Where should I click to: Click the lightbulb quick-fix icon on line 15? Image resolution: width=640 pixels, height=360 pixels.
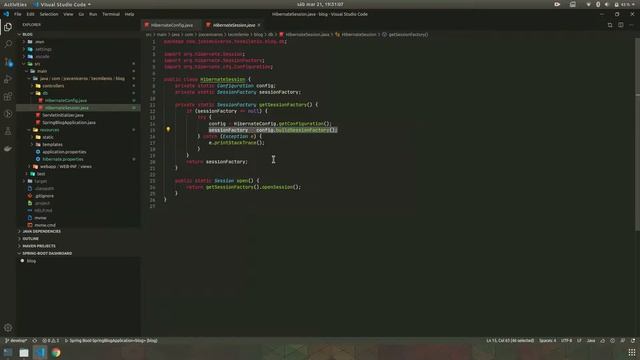pyautogui.click(x=168, y=129)
